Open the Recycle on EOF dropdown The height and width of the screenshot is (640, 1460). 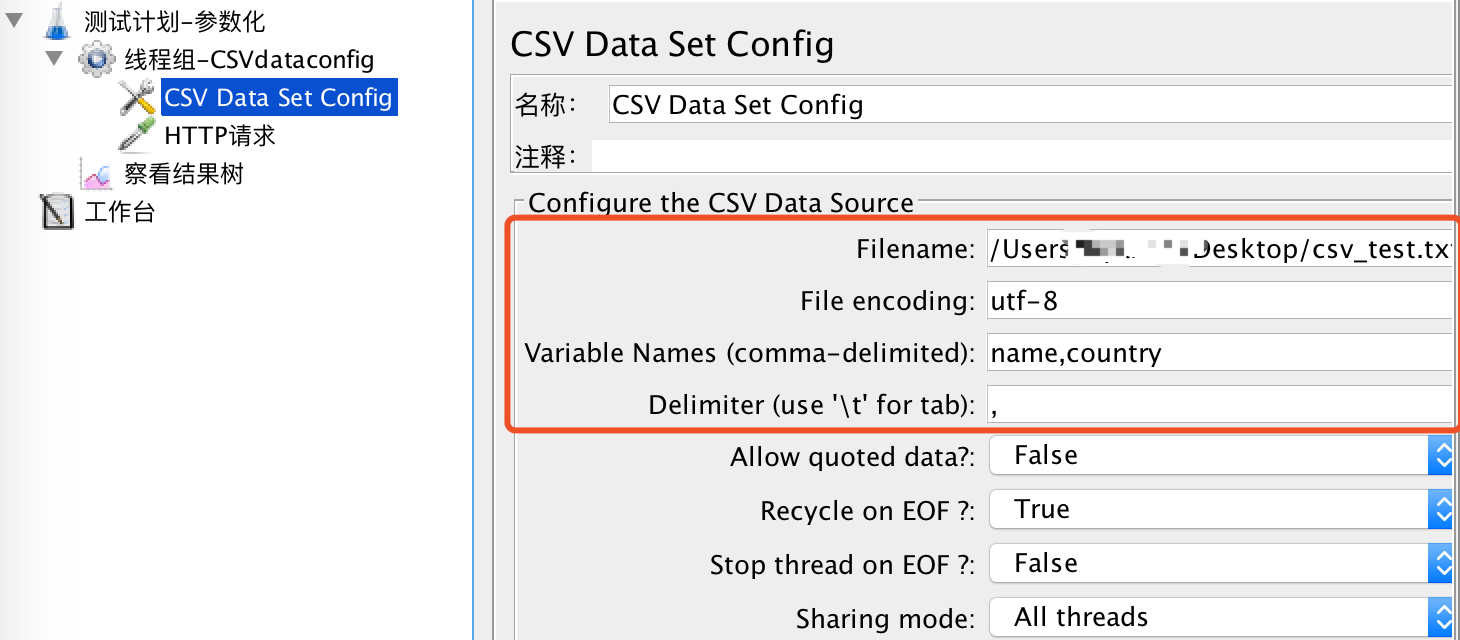coord(1220,510)
